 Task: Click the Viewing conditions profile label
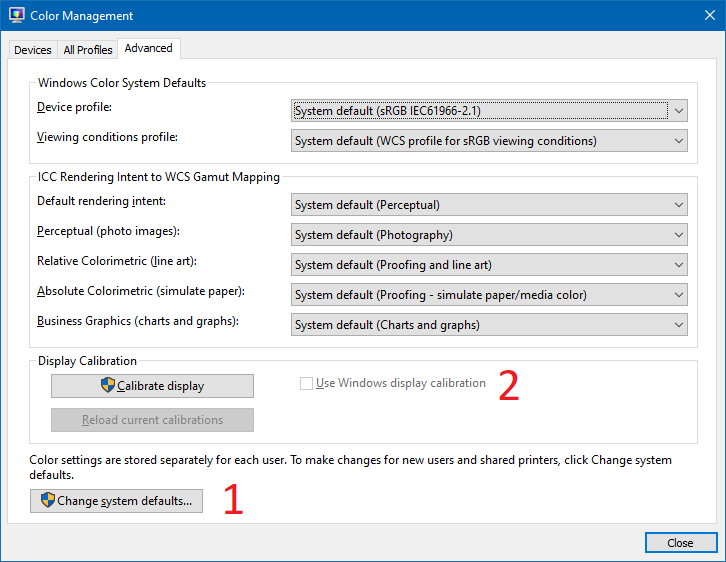[x=107, y=137]
